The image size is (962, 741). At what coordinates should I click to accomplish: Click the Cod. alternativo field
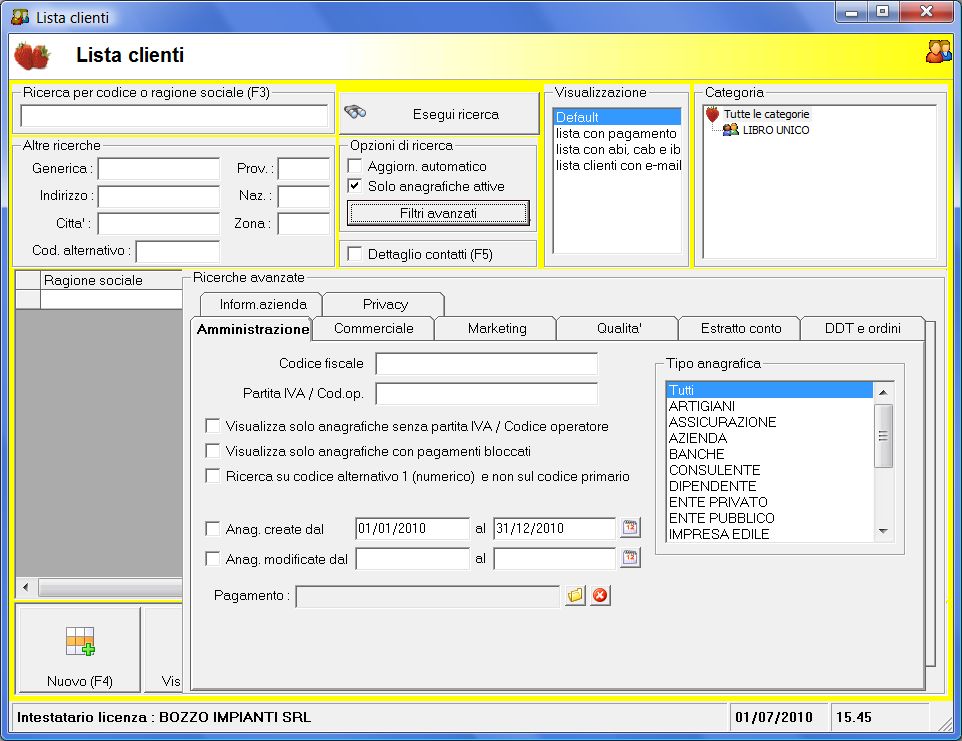click(178, 251)
